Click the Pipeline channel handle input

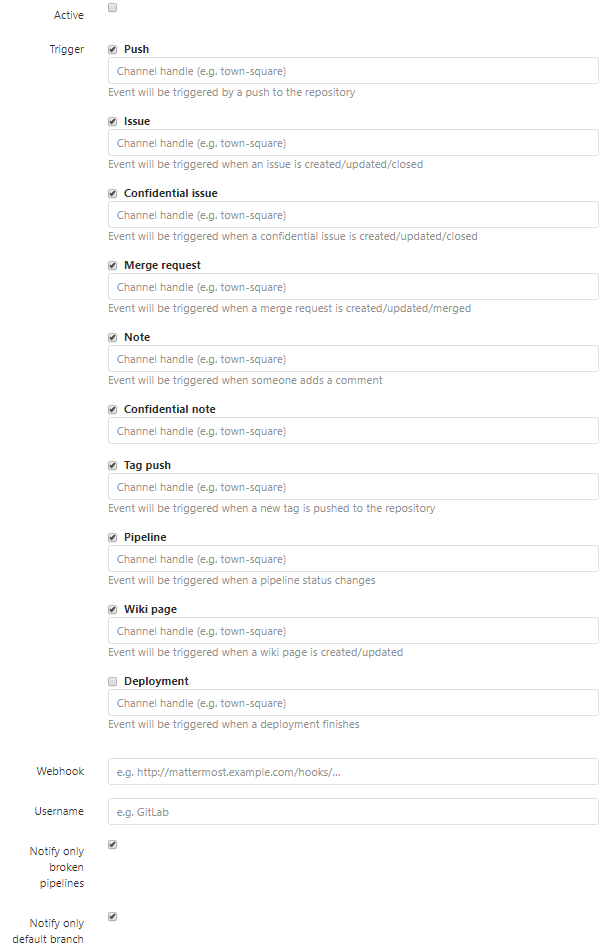pos(353,559)
